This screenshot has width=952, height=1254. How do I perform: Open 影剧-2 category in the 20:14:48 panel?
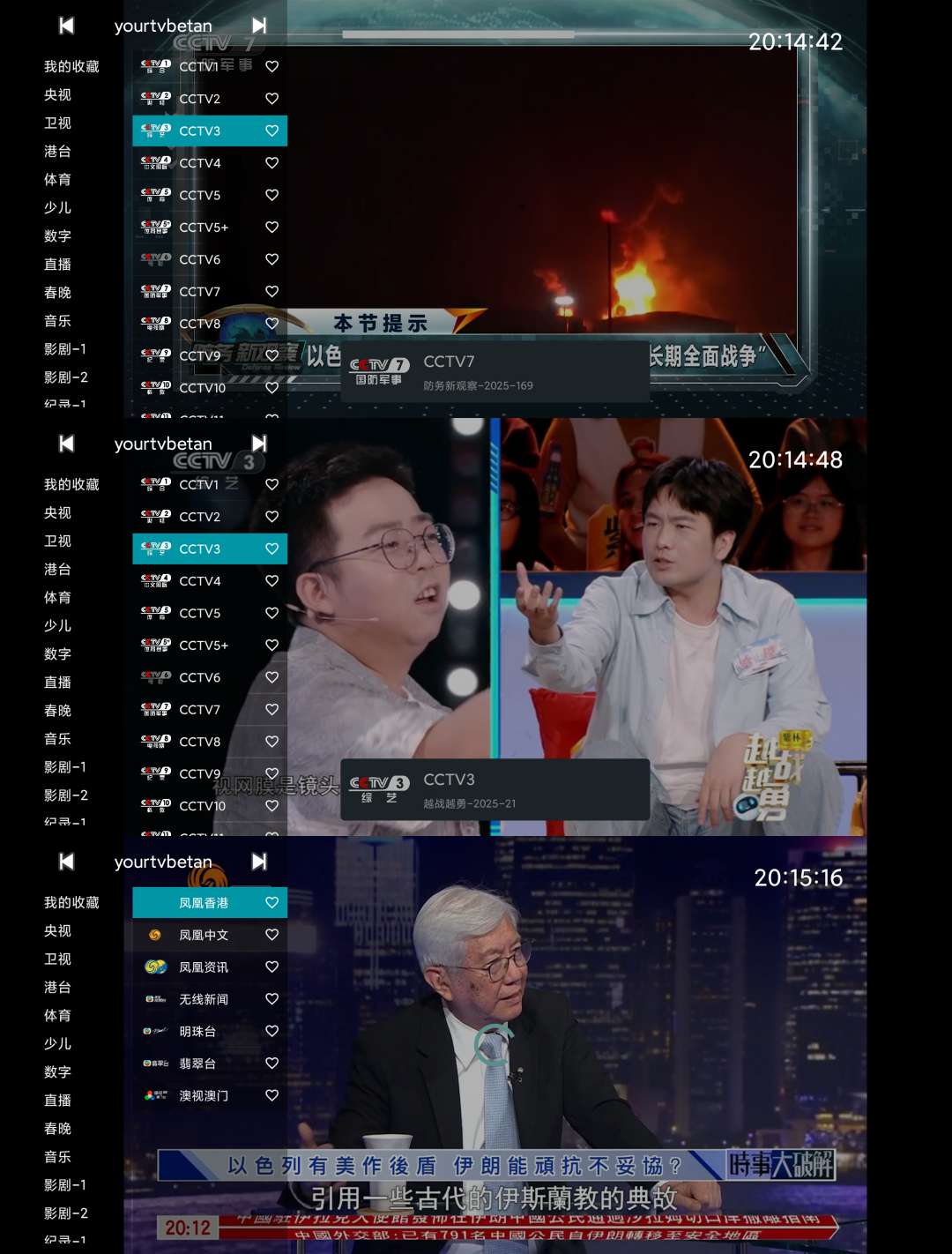(x=66, y=795)
